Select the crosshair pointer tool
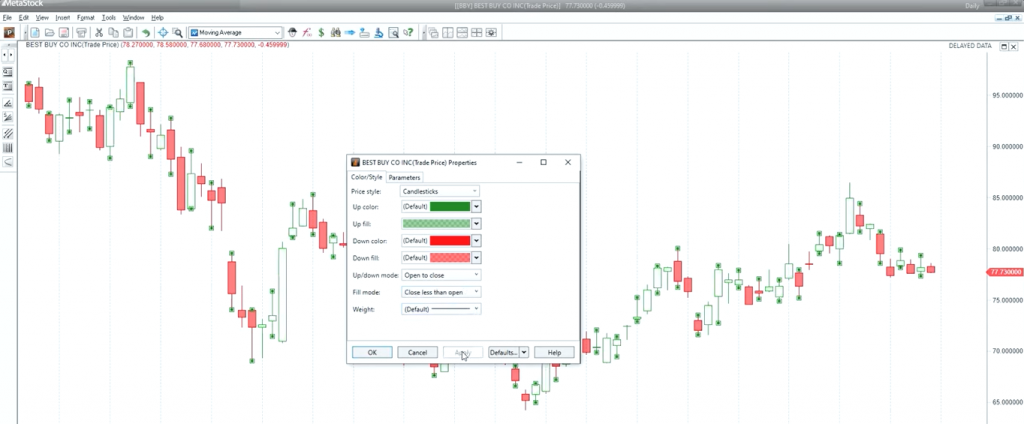Viewport: 1024px width, 424px height. [x=162, y=32]
